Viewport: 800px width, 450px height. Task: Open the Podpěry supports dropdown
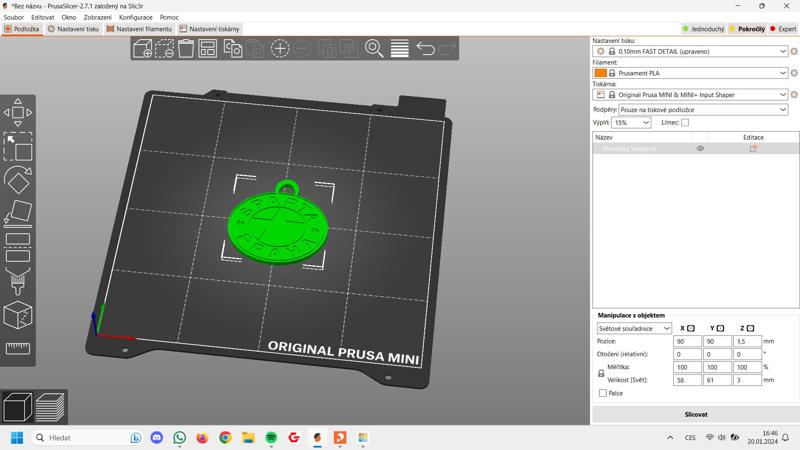[703, 110]
